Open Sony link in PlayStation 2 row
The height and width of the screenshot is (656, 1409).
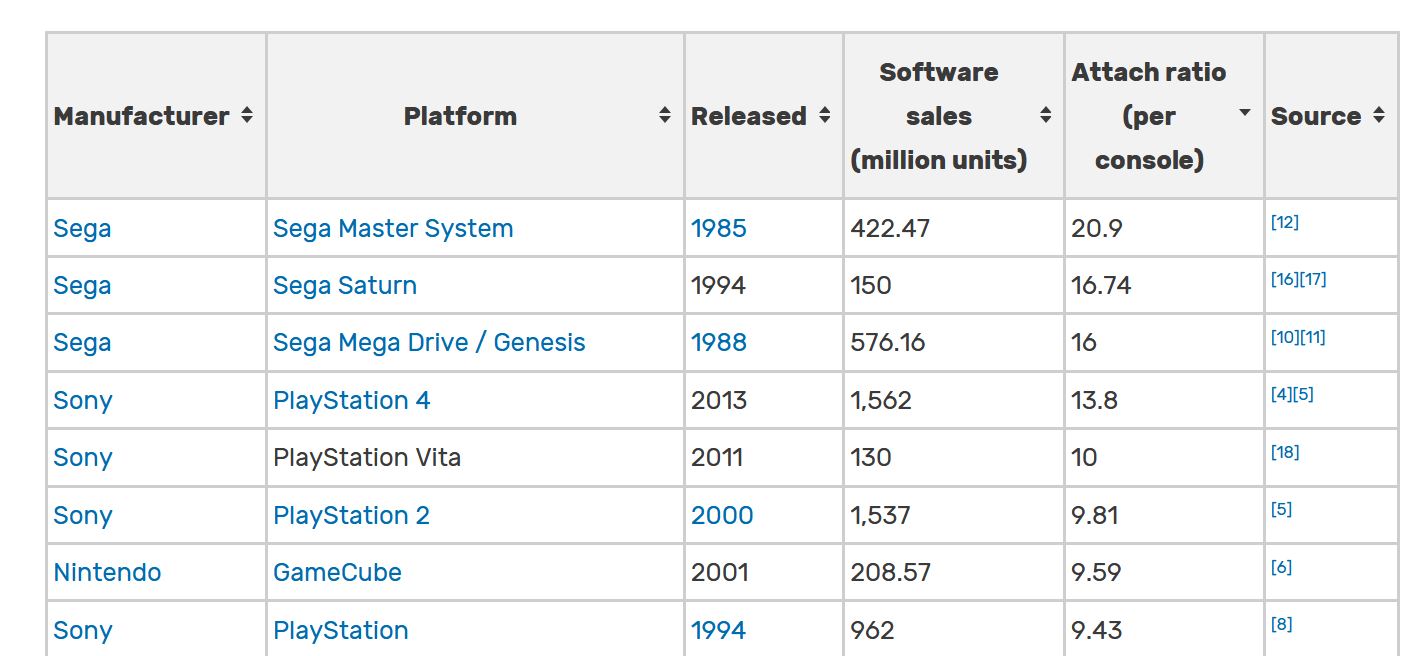pyautogui.click(x=83, y=515)
